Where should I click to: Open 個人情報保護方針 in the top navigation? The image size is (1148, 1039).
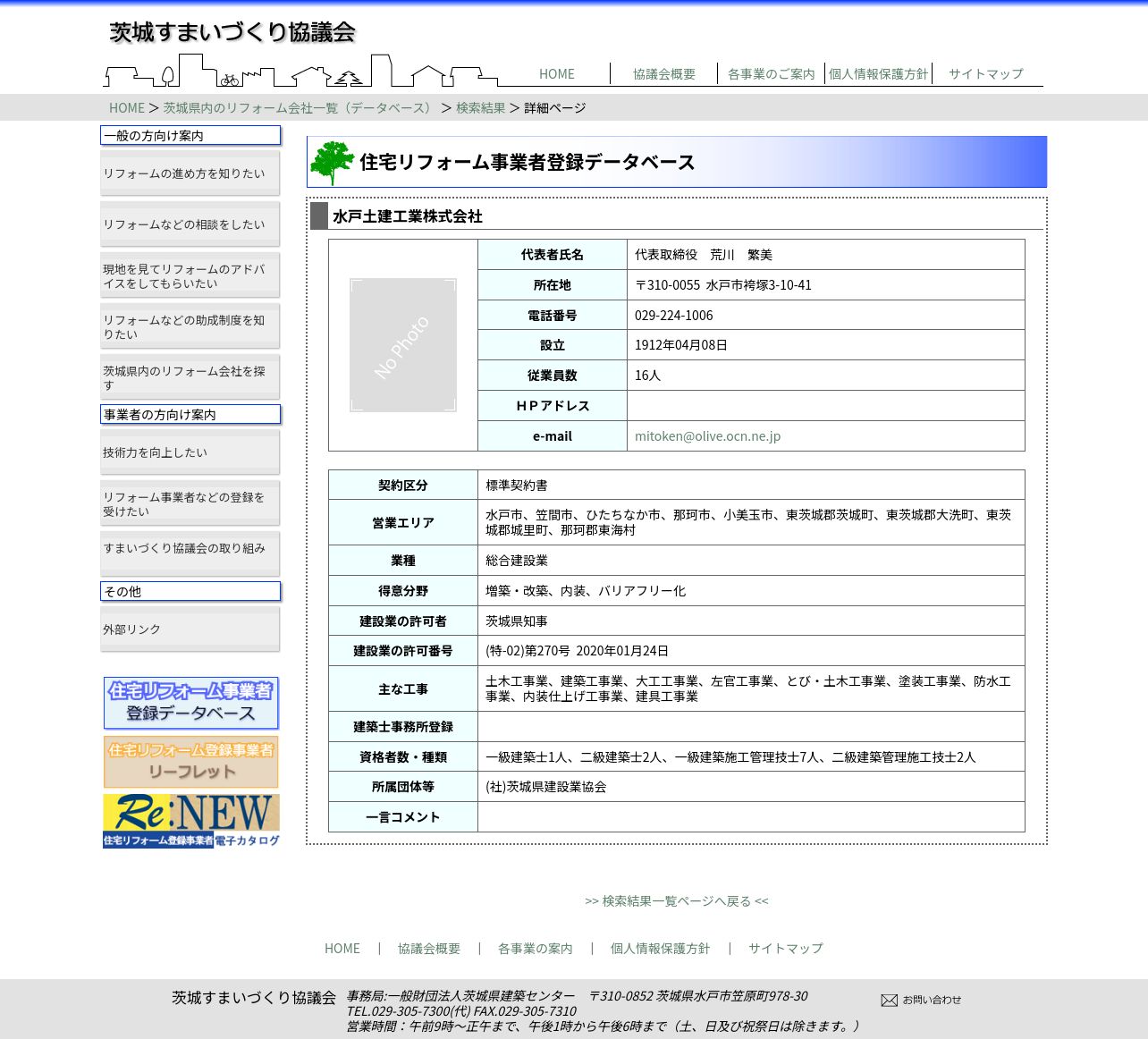879,74
